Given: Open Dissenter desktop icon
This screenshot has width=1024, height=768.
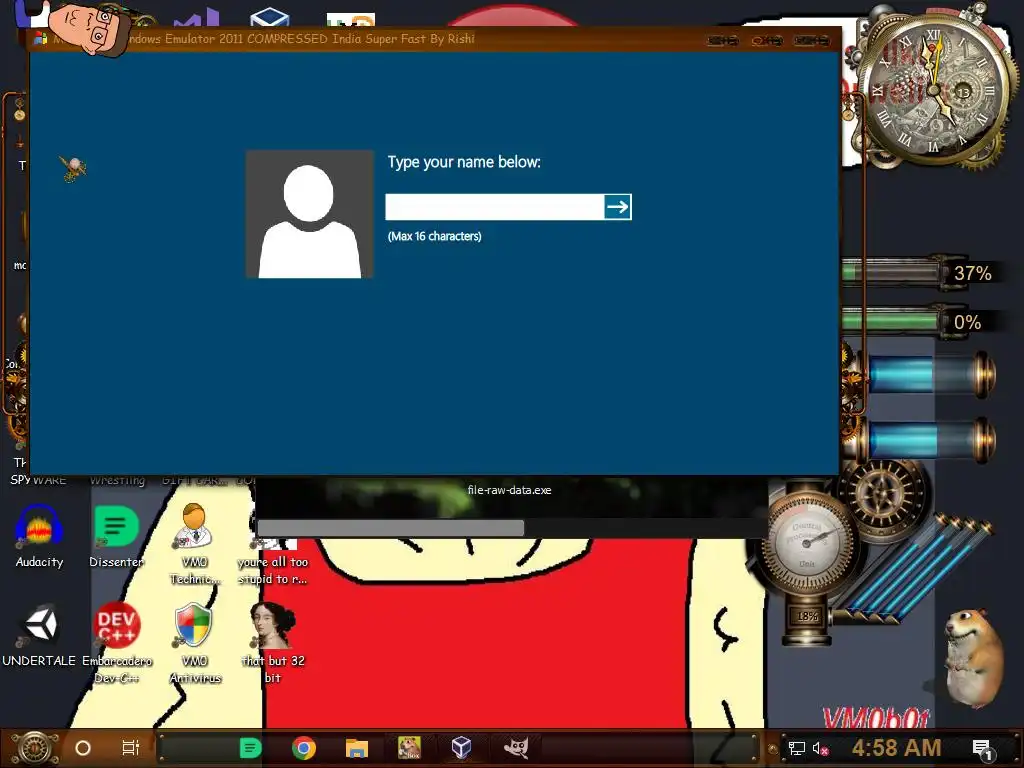Looking at the screenshot, I should pos(116,536).
